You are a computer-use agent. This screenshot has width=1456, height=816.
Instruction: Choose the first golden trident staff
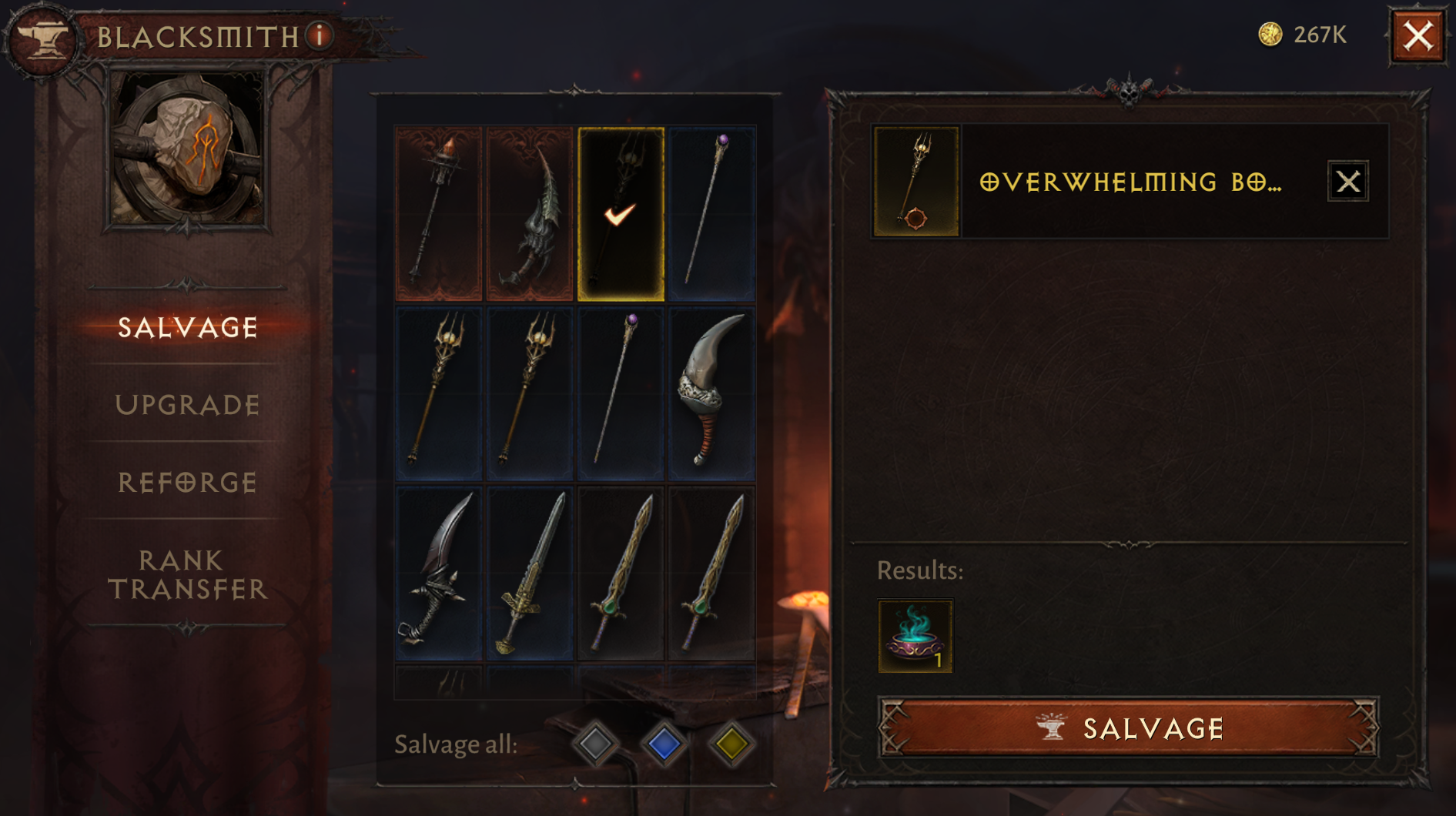point(439,393)
